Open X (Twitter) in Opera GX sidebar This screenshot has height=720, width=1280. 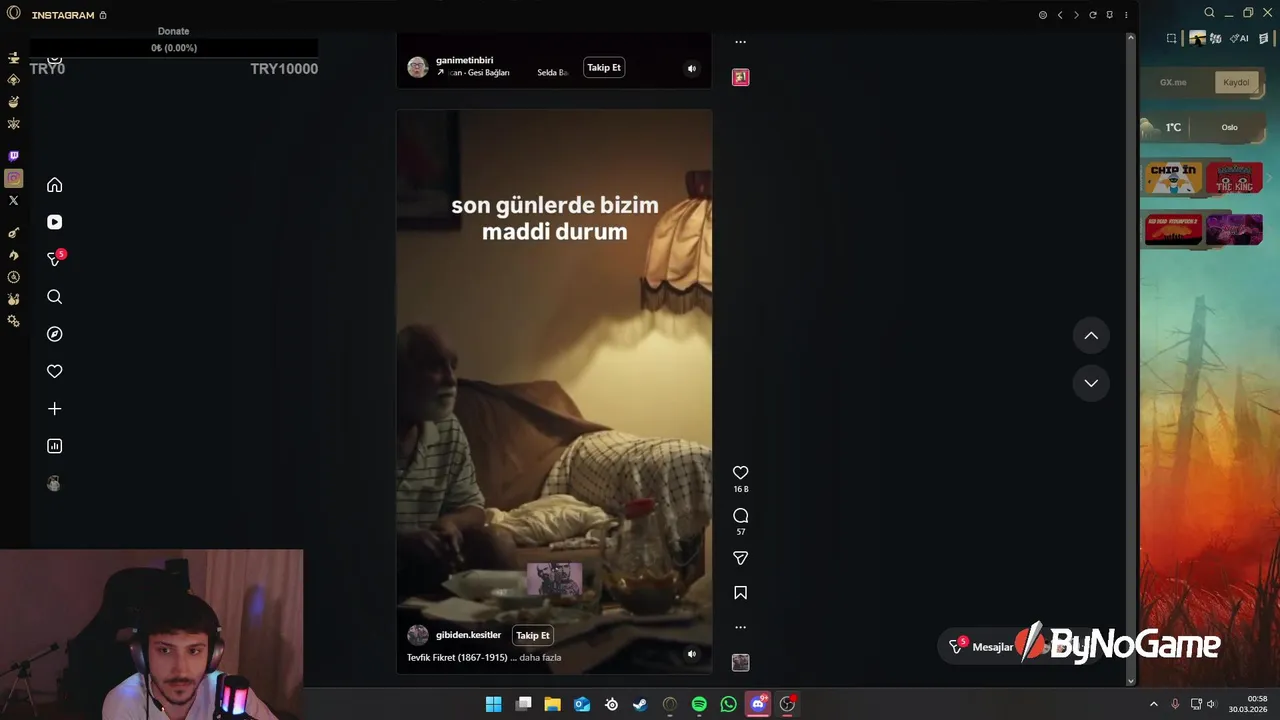coord(13,200)
